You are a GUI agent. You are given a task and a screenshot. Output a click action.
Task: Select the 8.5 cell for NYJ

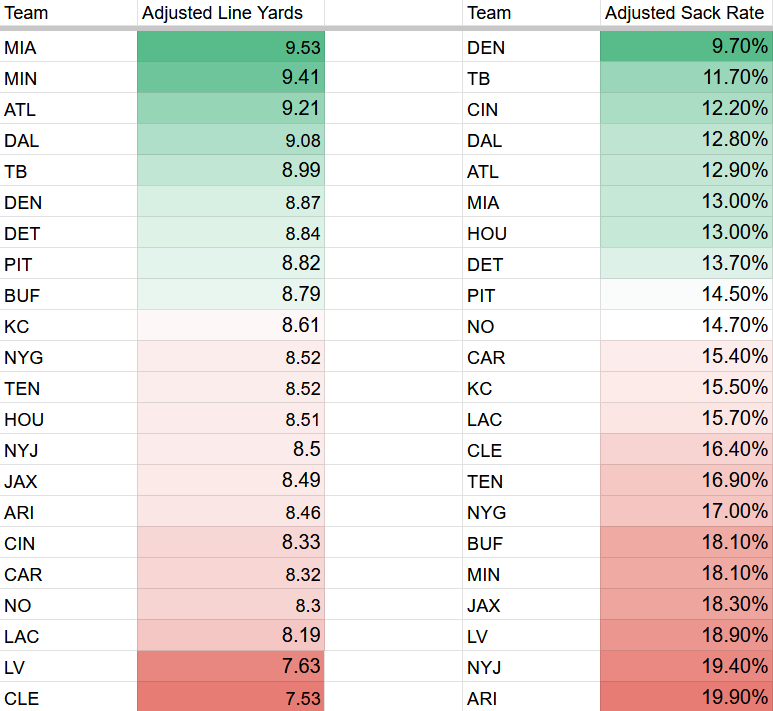(231, 450)
